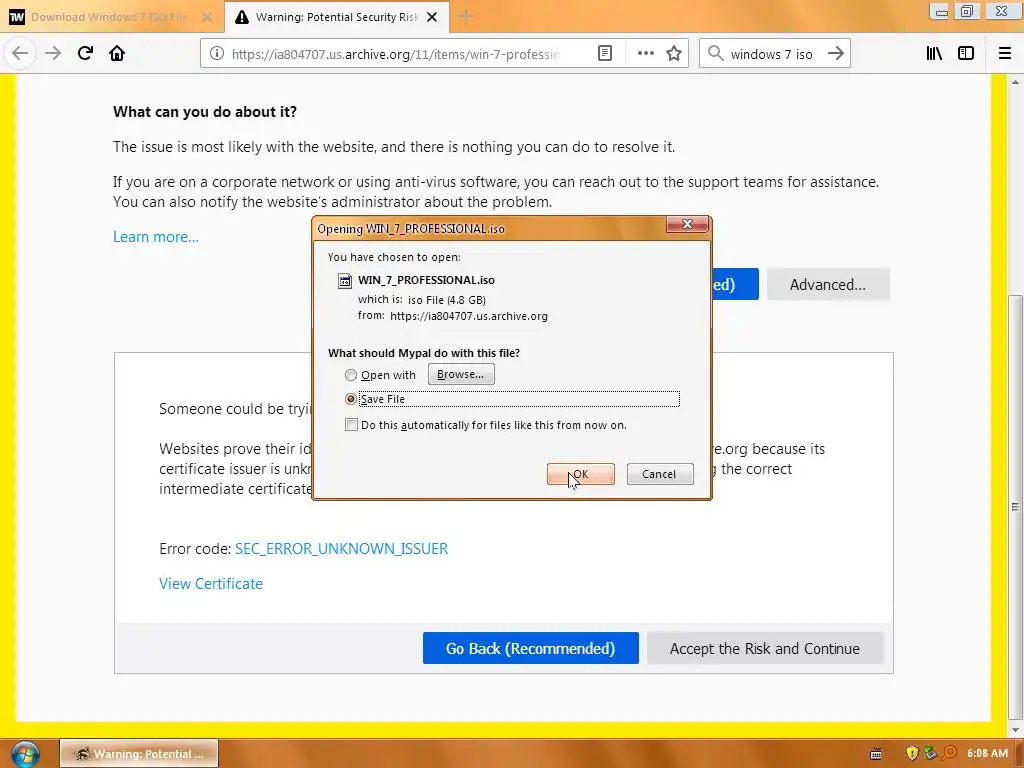1024x768 pixels.
Task: Restore down the browser window
Action: coord(967,11)
